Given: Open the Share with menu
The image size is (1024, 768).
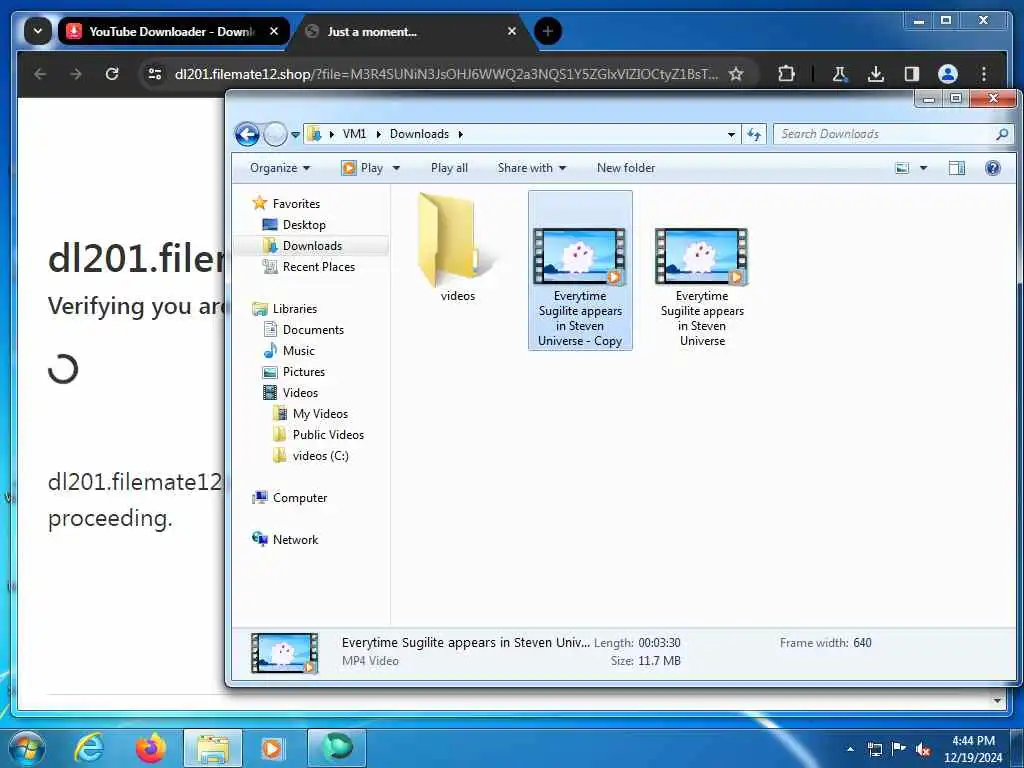Looking at the screenshot, I should [x=532, y=168].
